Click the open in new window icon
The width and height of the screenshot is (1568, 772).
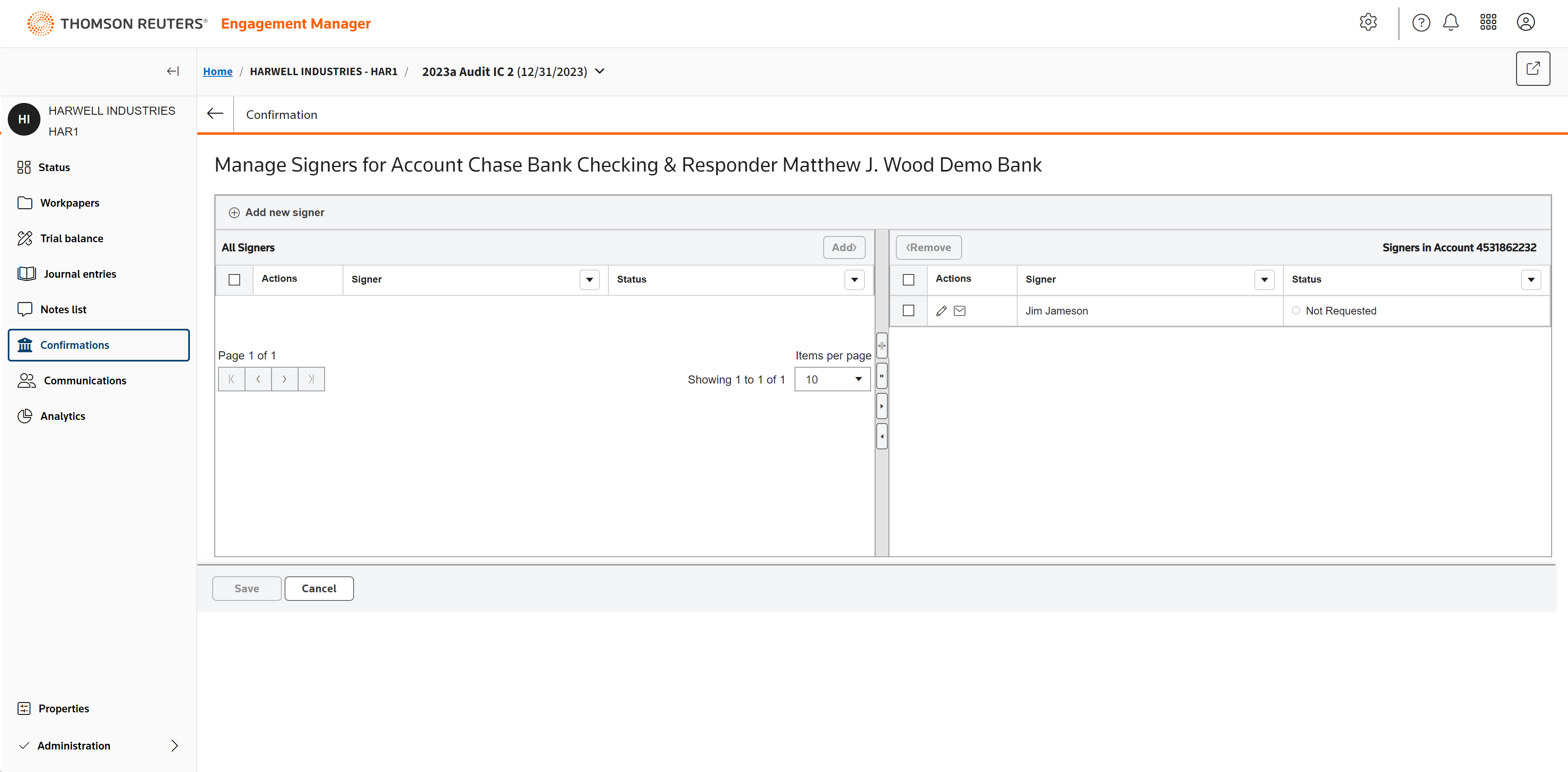click(1532, 69)
